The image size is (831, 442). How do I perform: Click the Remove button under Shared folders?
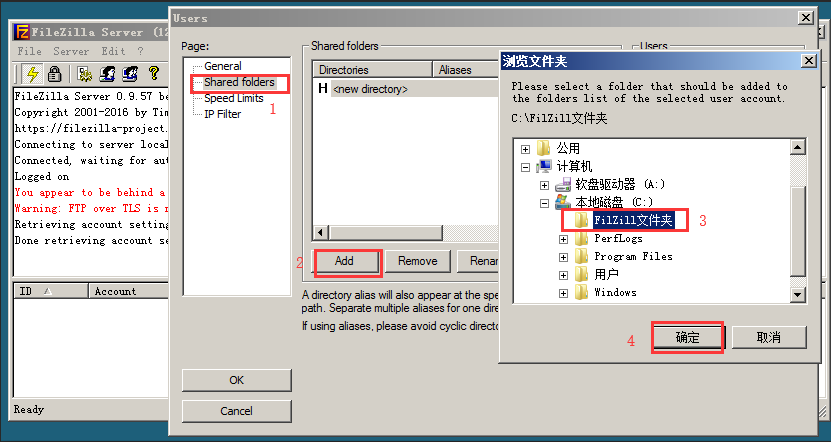(x=418, y=261)
